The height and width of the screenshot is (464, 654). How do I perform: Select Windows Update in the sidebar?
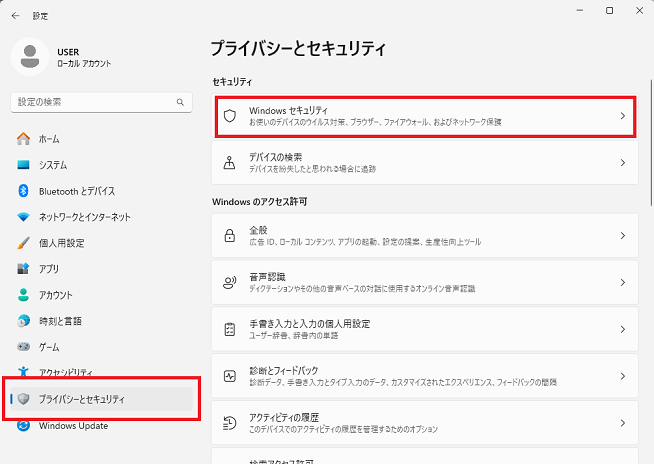coord(73,426)
